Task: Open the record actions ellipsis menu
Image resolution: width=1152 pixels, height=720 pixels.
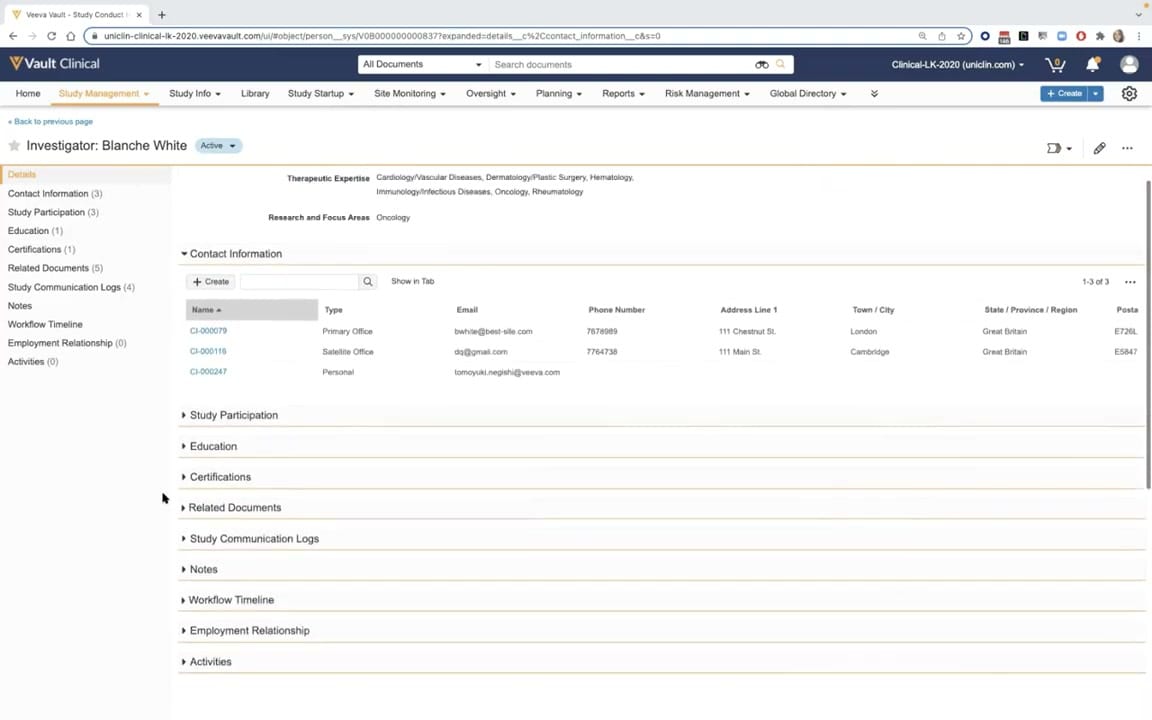Action: (x=1127, y=148)
